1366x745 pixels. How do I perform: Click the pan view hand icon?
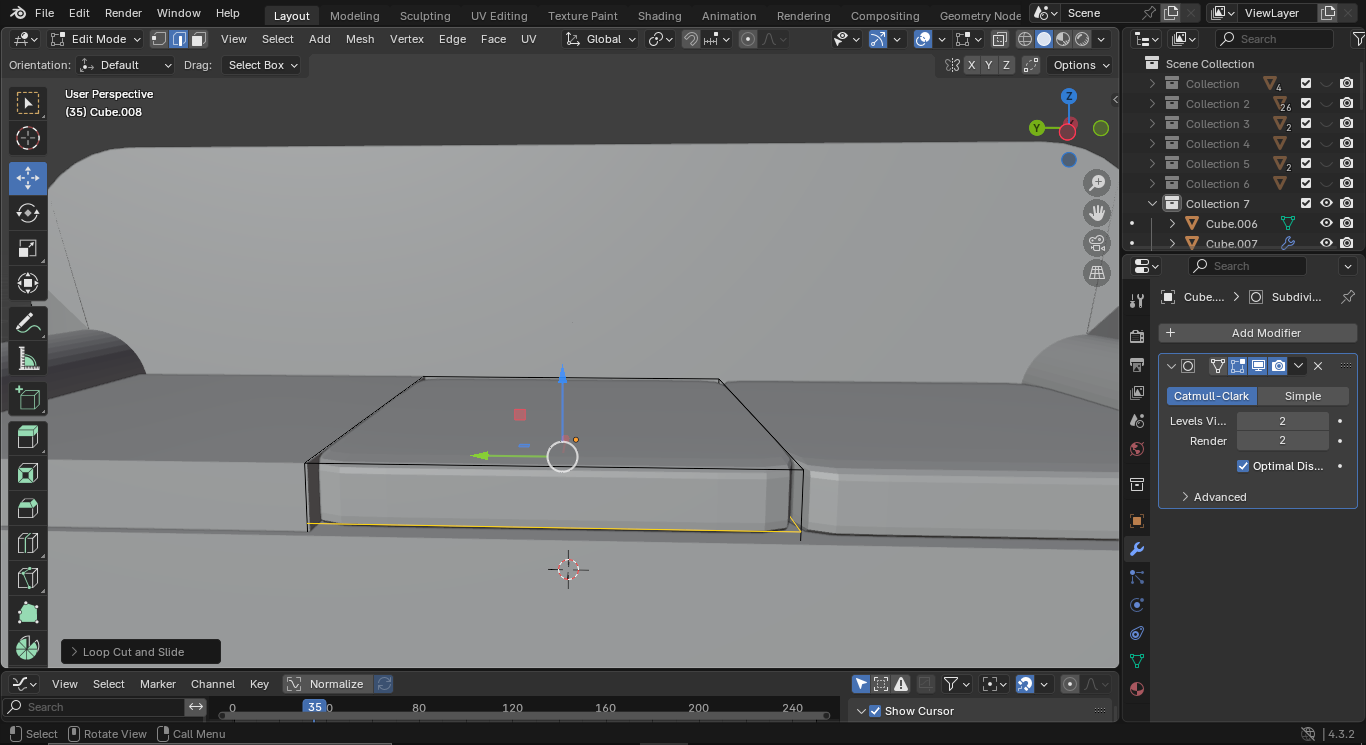point(1097,213)
